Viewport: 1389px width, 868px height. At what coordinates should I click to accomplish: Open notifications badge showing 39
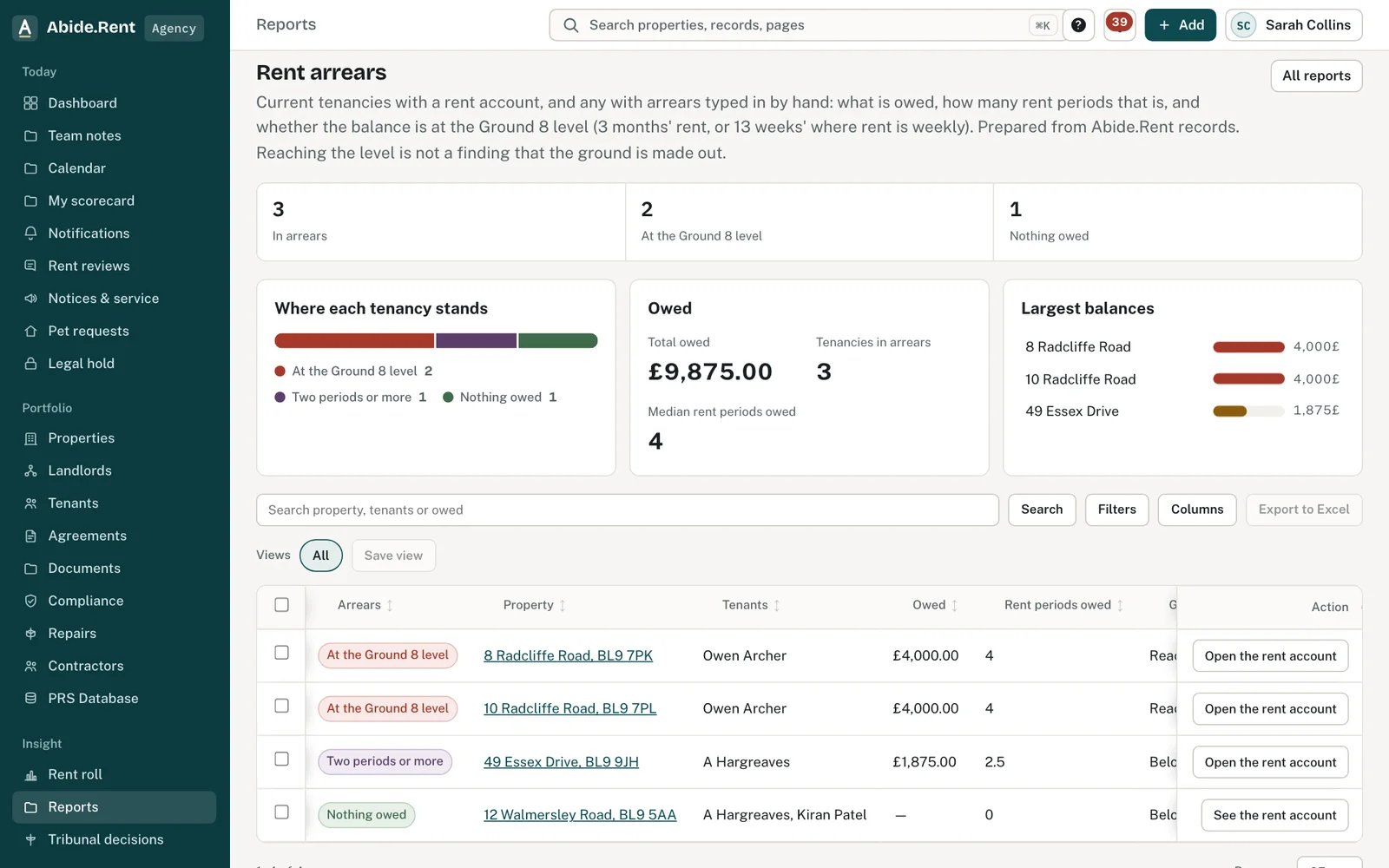(1119, 24)
